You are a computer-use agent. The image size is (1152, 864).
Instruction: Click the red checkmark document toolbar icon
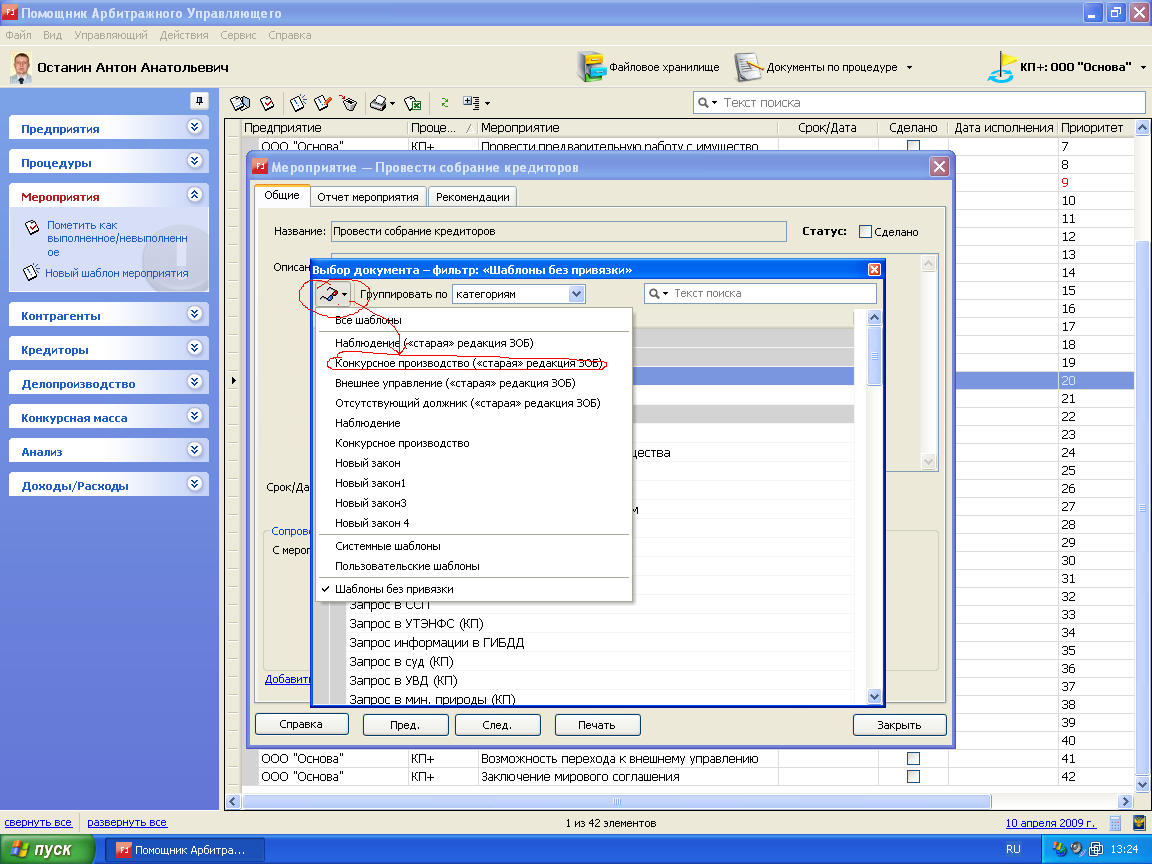[x=267, y=103]
